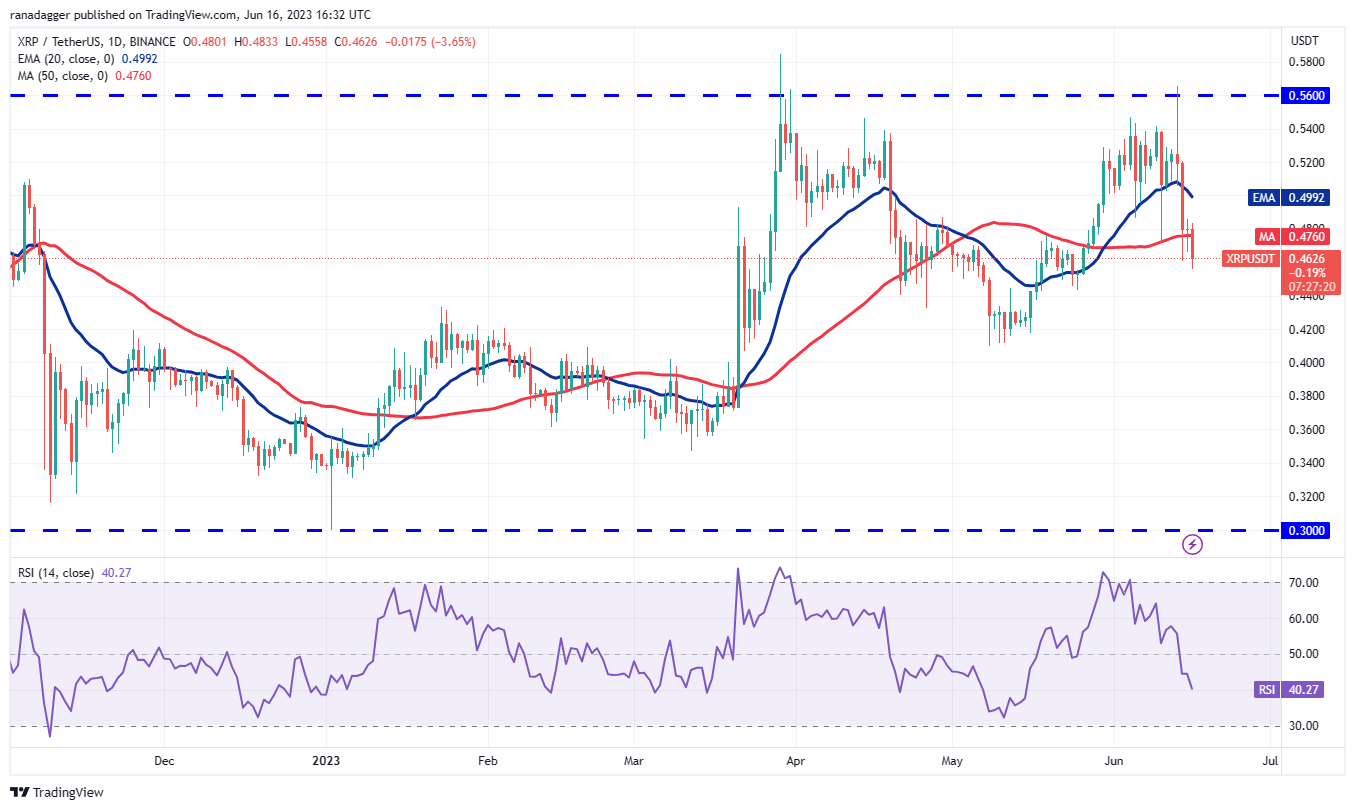1355x810 pixels.
Task: Click the 70.00 level on RSI scale
Action: point(1305,582)
